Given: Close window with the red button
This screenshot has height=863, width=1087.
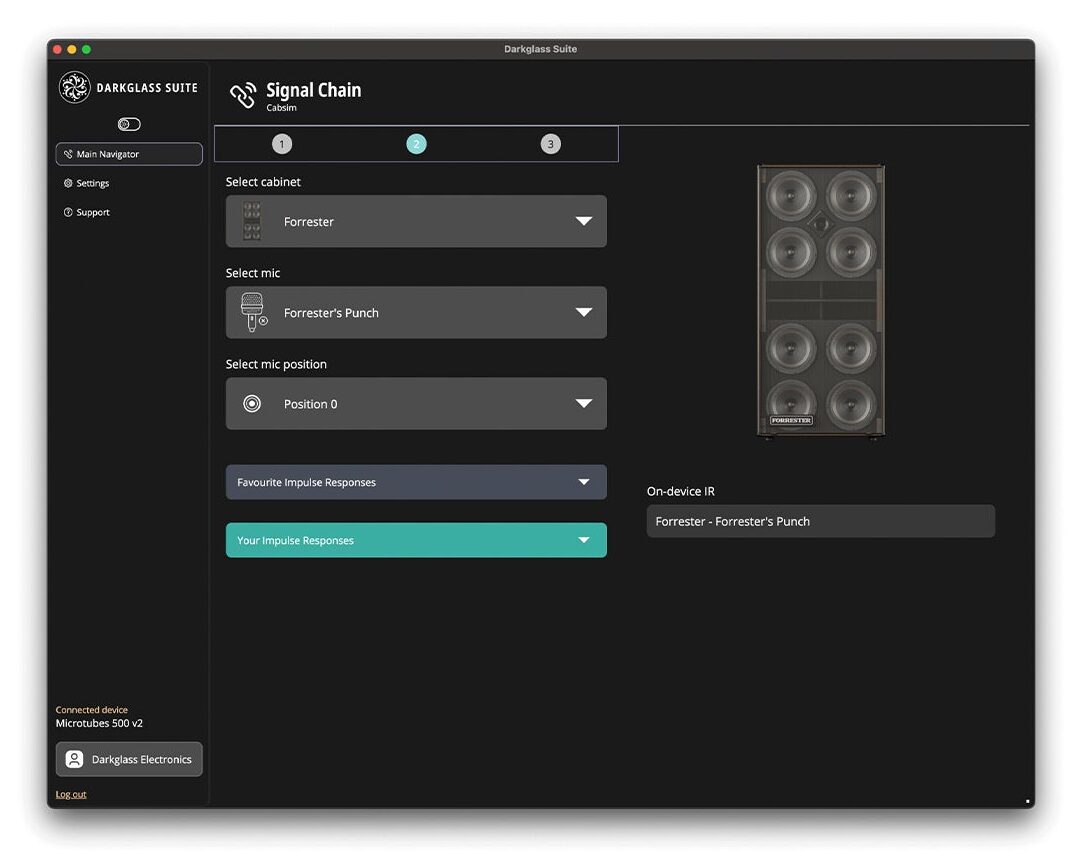Looking at the screenshot, I should (x=58, y=49).
